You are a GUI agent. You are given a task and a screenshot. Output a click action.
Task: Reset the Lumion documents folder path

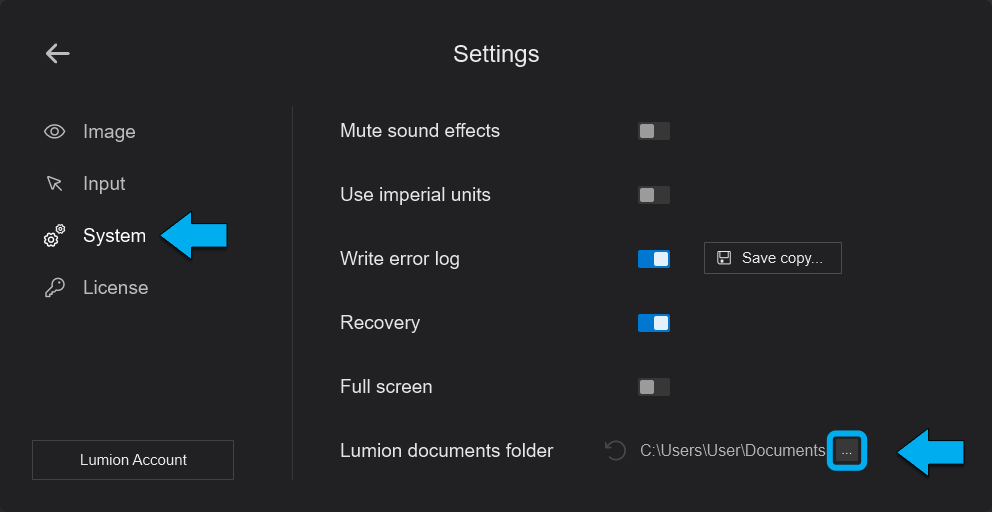point(615,451)
